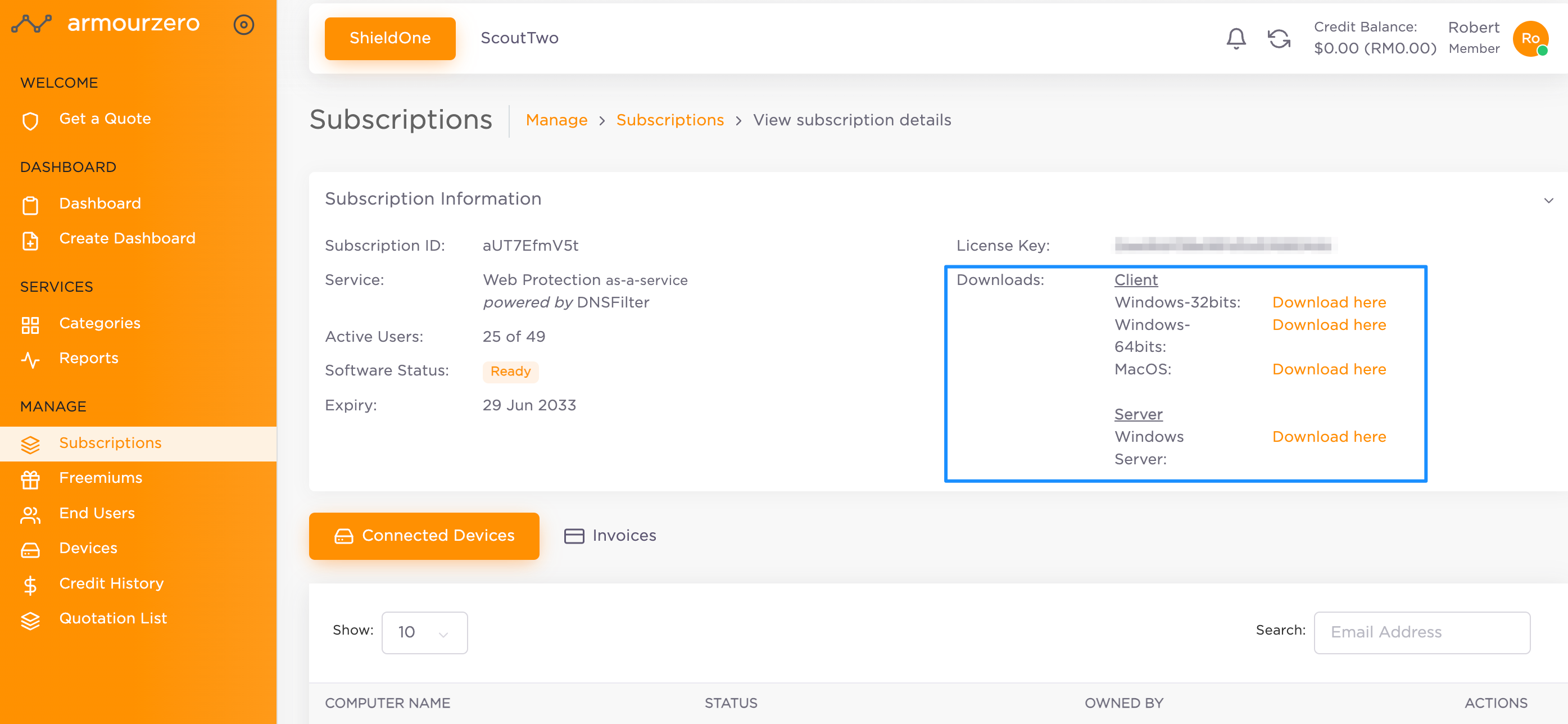Image resolution: width=1568 pixels, height=724 pixels.
Task: Click the Ready software status badge
Action: 510,372
